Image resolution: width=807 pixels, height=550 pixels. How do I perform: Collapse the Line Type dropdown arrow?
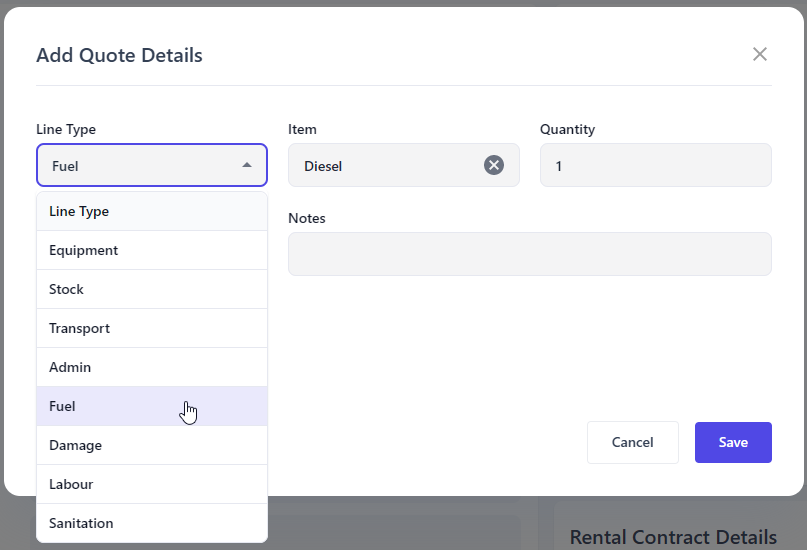click(x=247, y=165)
